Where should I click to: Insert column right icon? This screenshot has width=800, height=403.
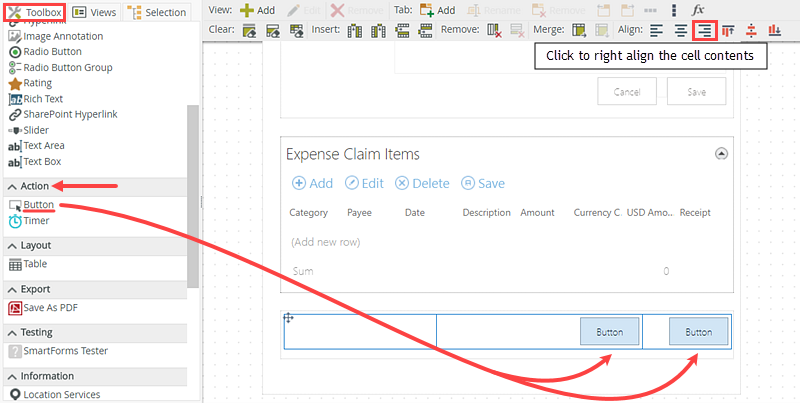point(379,31)
